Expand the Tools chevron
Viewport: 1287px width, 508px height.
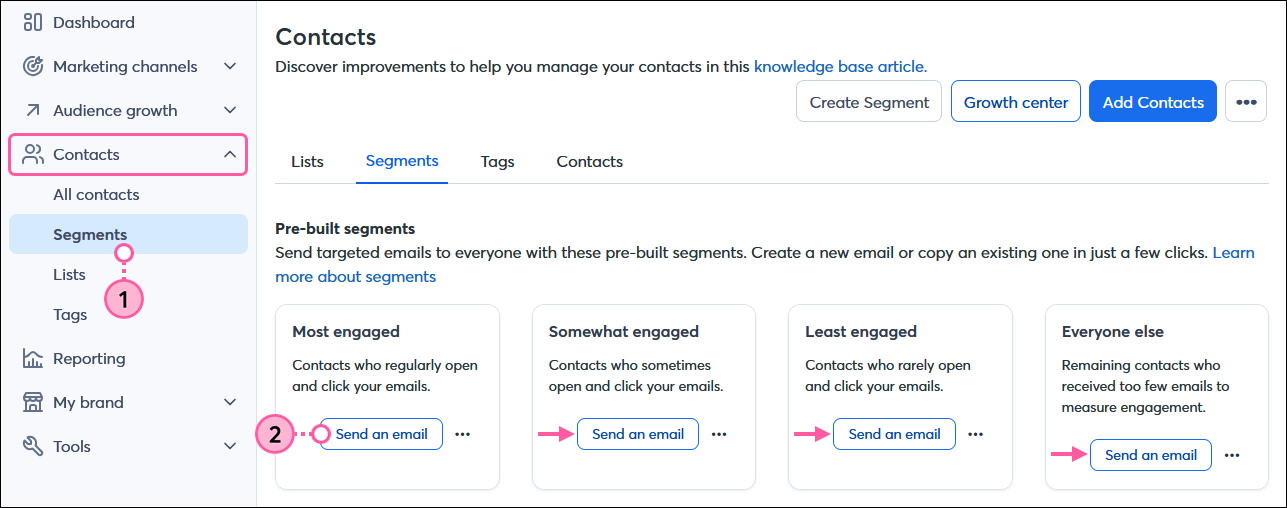pyautogui.click(x=230, y=446)
